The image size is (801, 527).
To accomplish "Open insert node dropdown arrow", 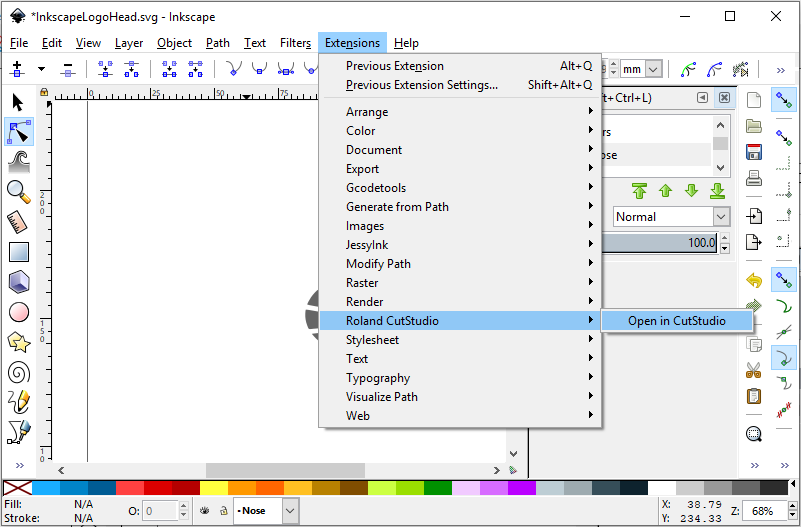I will click(41, 69).
